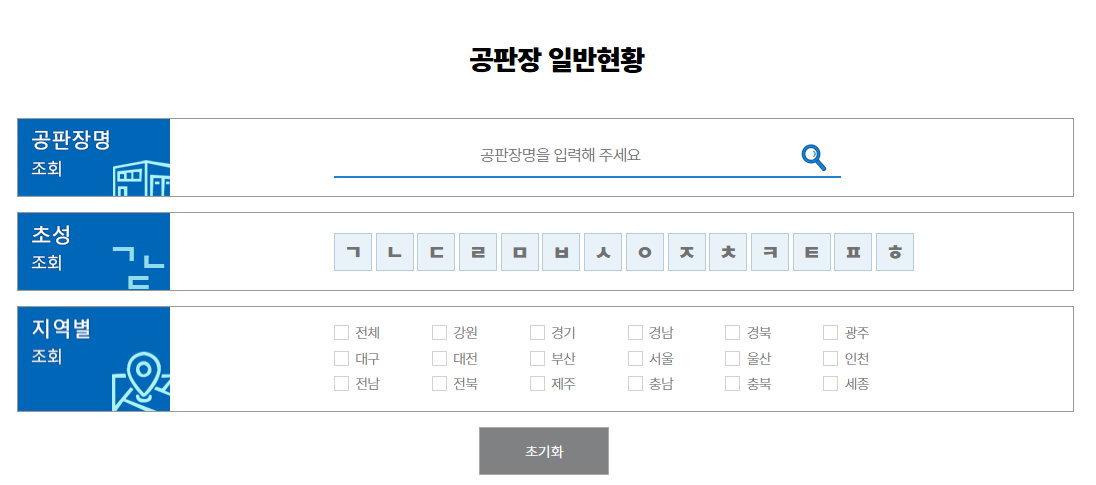
Task: Click the magnifier search icon
Action: coord(814,157)
